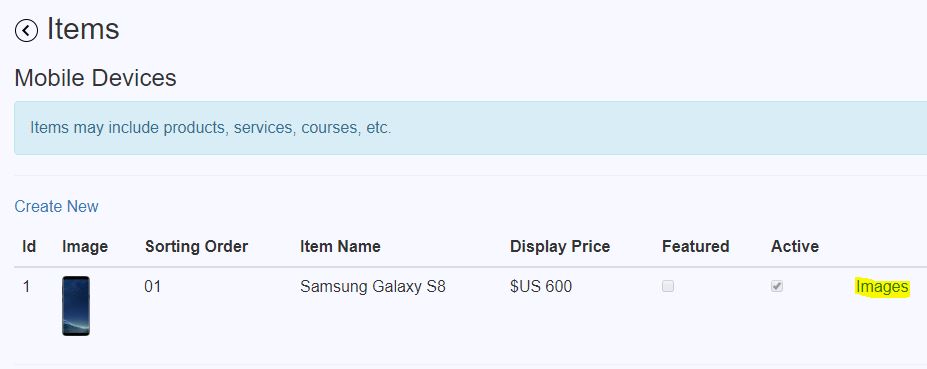Click the $US 600 price cell
Viewport: 927px width, 369px height.
(540, 287)
